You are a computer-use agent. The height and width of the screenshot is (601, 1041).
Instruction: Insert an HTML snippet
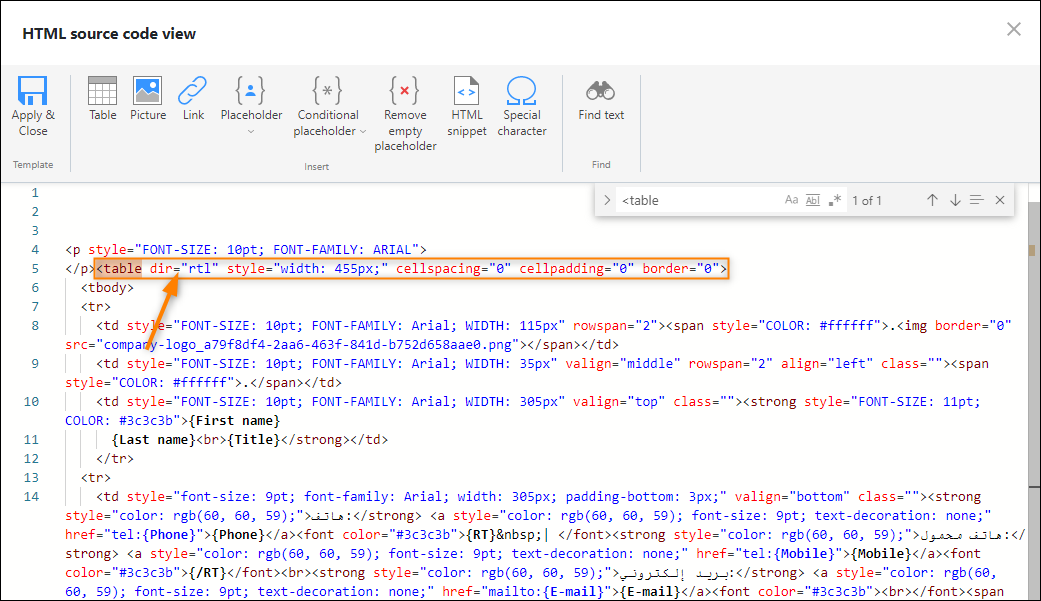(x=467, y=106)
